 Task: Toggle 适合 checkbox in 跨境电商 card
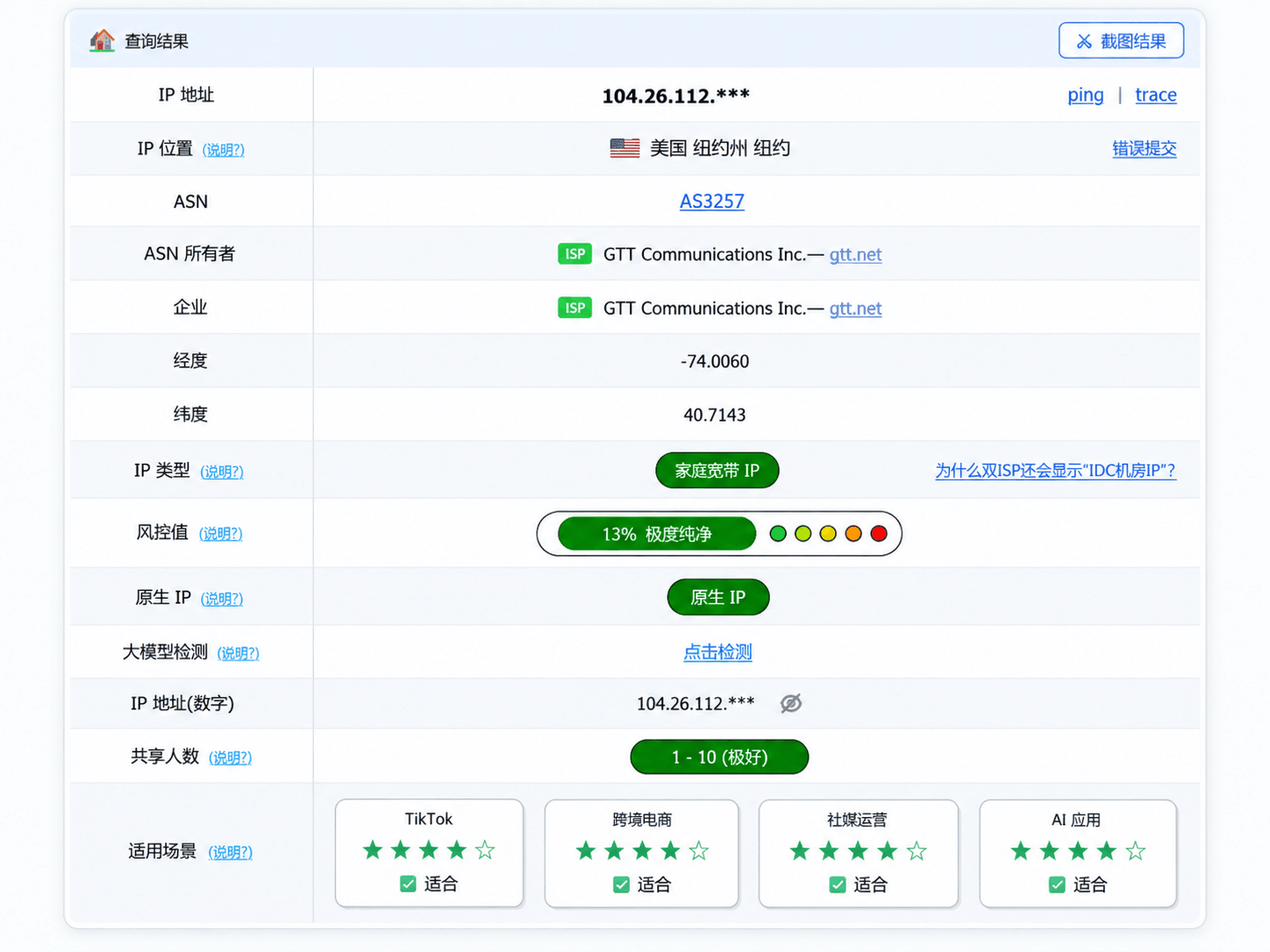[621, 885]
